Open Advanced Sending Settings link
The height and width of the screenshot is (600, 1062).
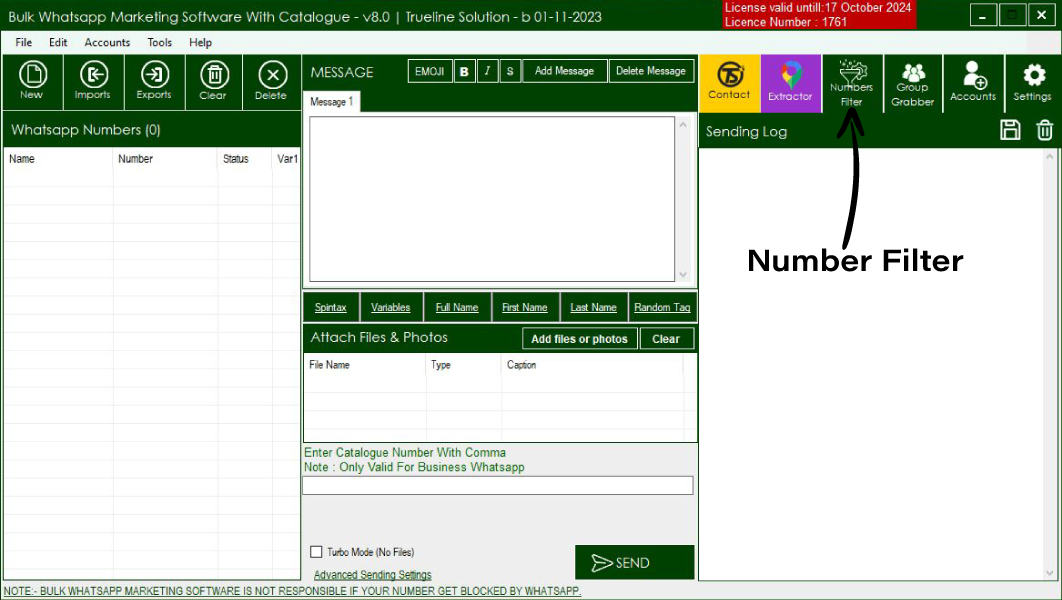(373, 575)
